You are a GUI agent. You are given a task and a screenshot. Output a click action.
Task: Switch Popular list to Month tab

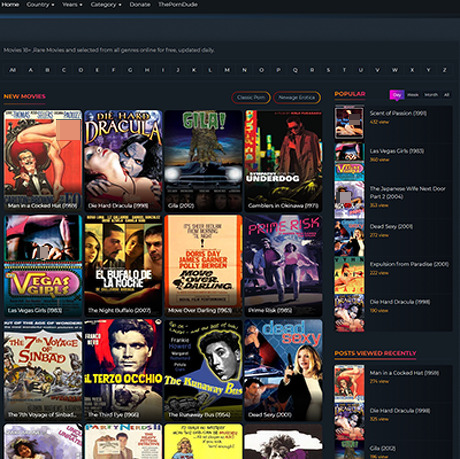click(431, 95)
